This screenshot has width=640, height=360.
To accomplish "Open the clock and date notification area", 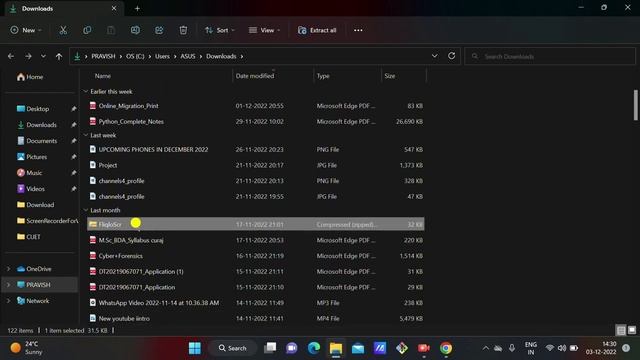I will [x=601, y=348].
